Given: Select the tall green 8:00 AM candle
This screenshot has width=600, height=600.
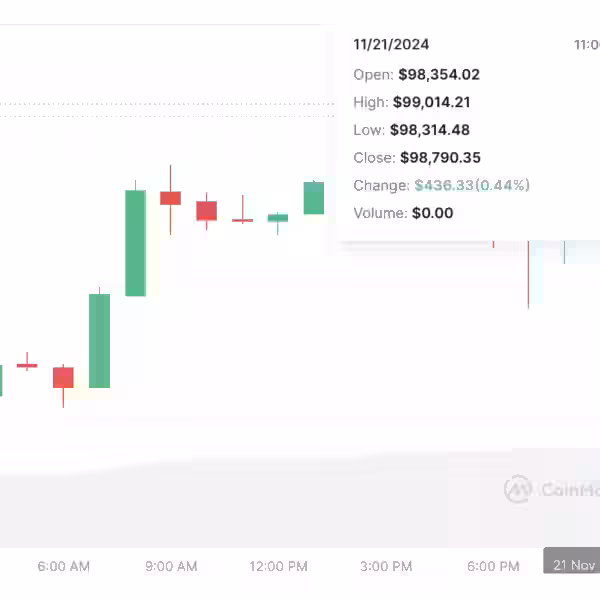Looking at the screenshot, I should pos(135,242).
